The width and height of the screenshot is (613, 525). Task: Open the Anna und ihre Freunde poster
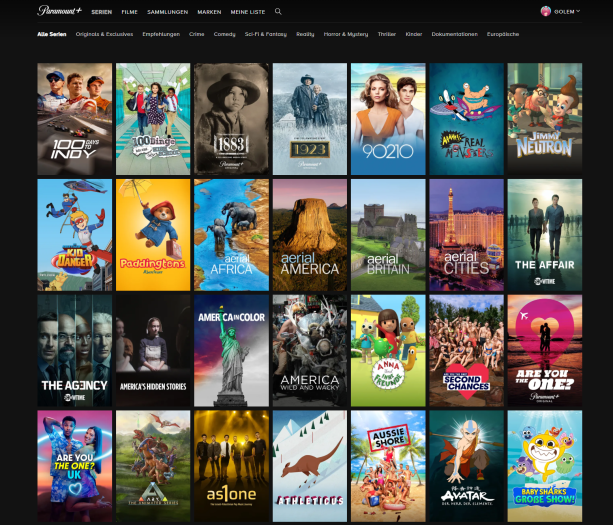(388, 351)
